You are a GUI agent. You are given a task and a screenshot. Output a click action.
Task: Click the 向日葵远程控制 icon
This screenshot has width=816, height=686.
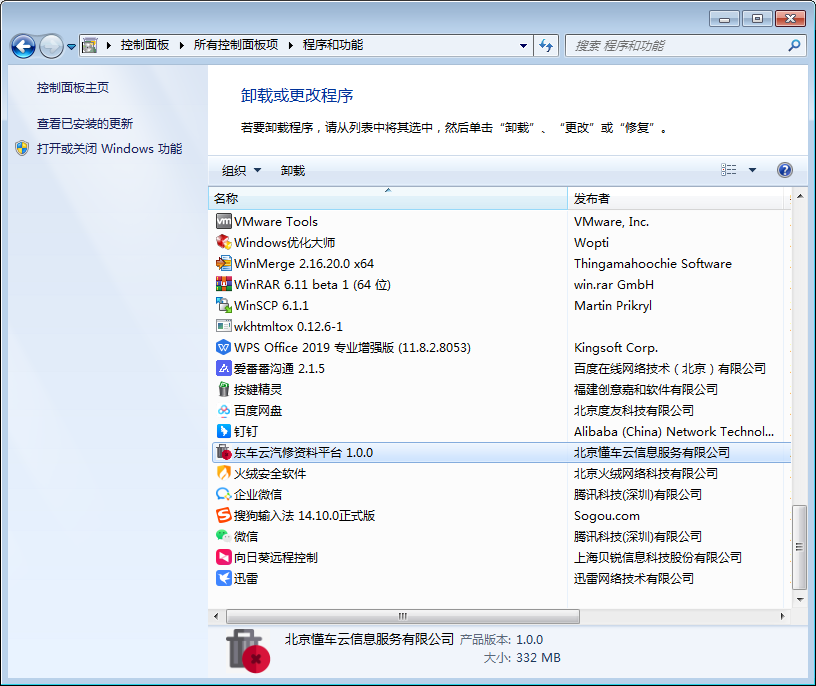click(x=223, y=557)
